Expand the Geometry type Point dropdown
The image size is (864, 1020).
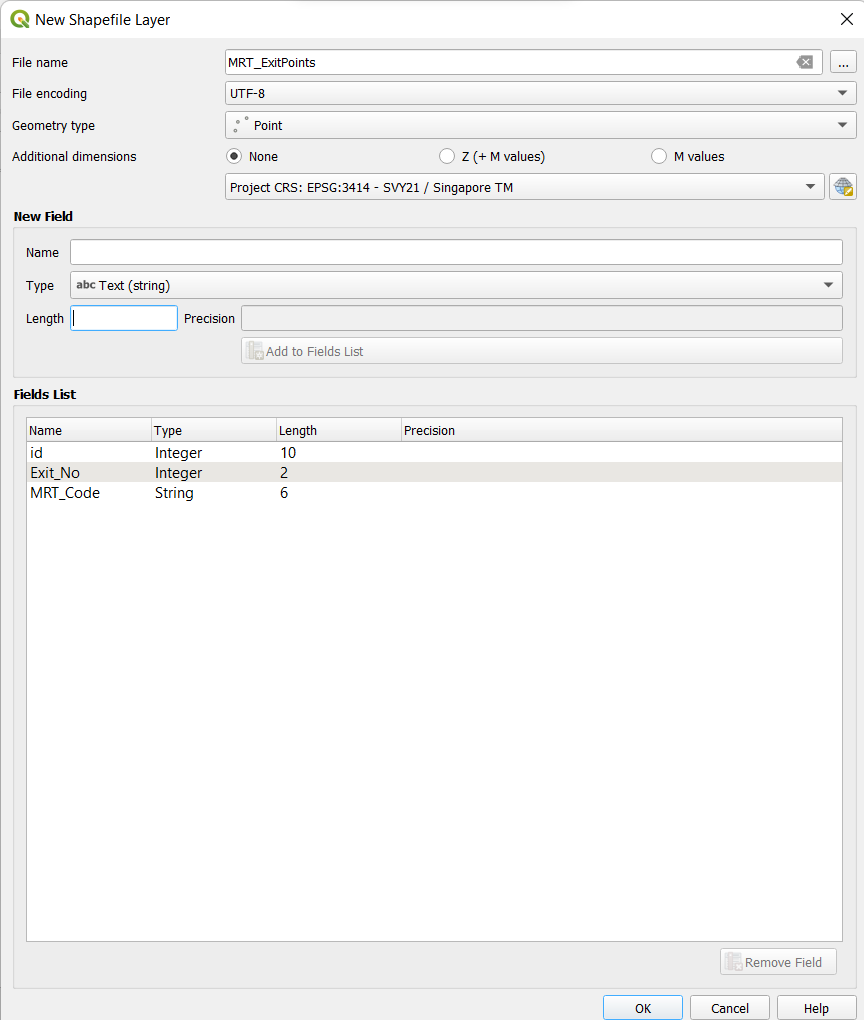(540, 126)
